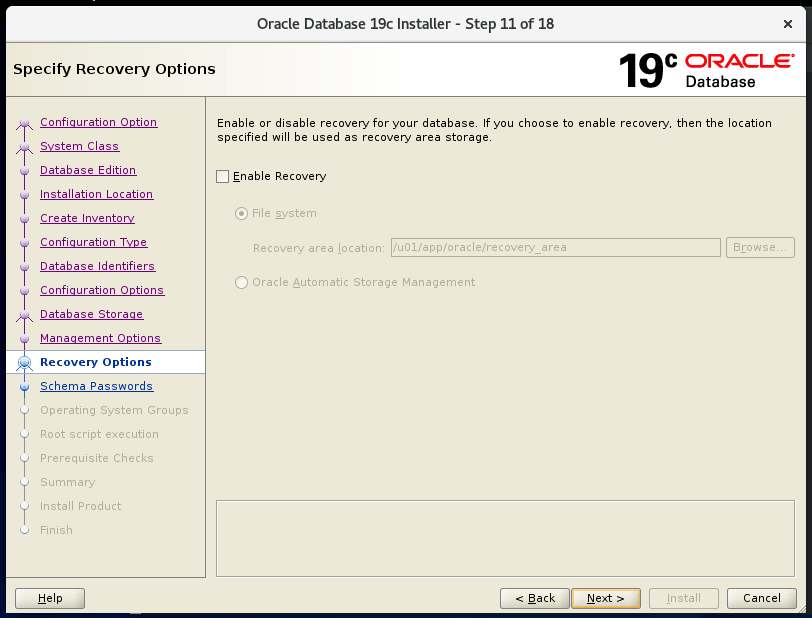Click the Prerequisite Checks step text

[97, 458]
